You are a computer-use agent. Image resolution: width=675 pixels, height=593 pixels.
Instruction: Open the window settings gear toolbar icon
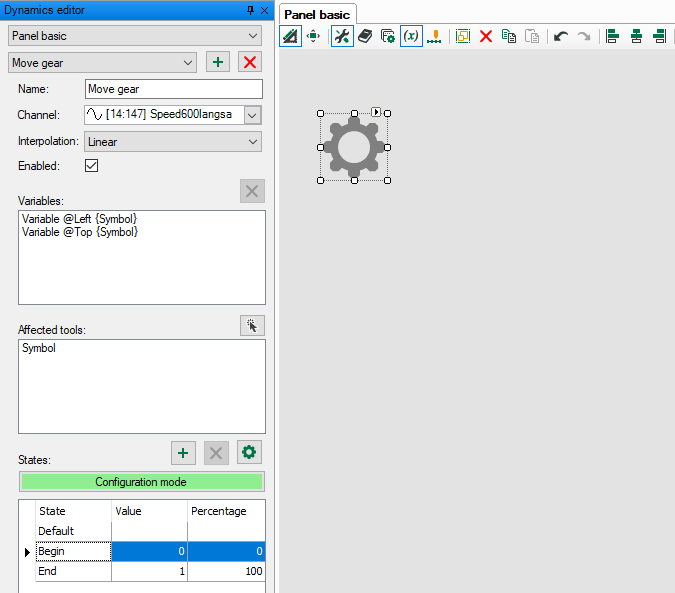point(388,36)
